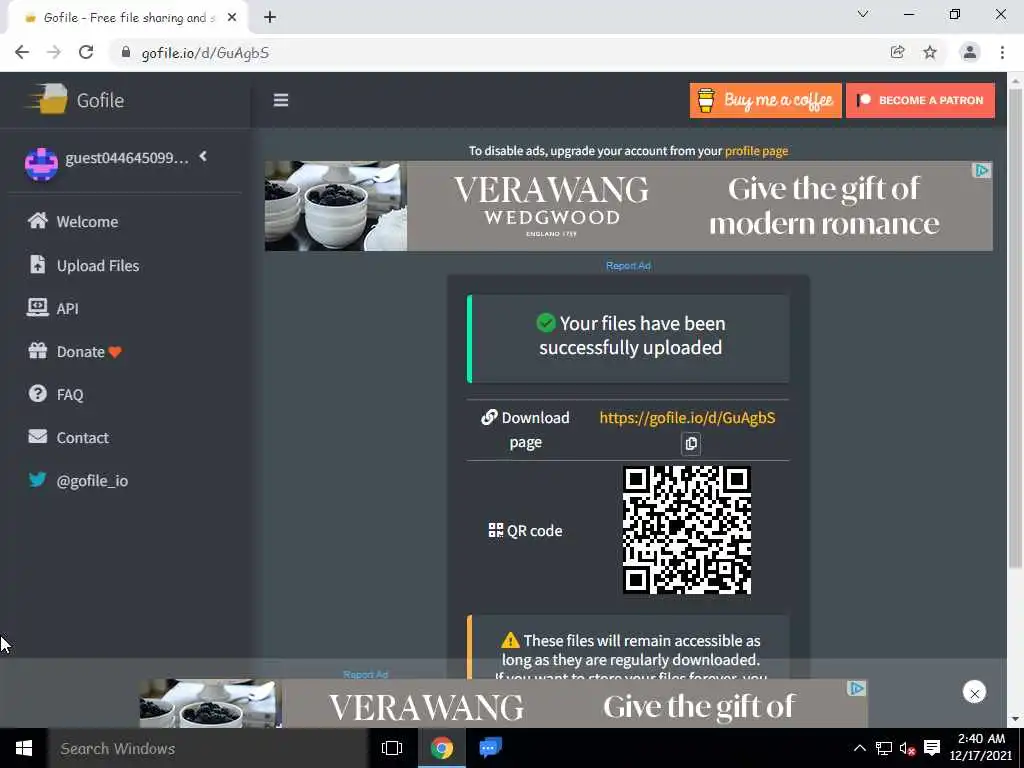Go to Upload Files

click(x=84, y=265)
